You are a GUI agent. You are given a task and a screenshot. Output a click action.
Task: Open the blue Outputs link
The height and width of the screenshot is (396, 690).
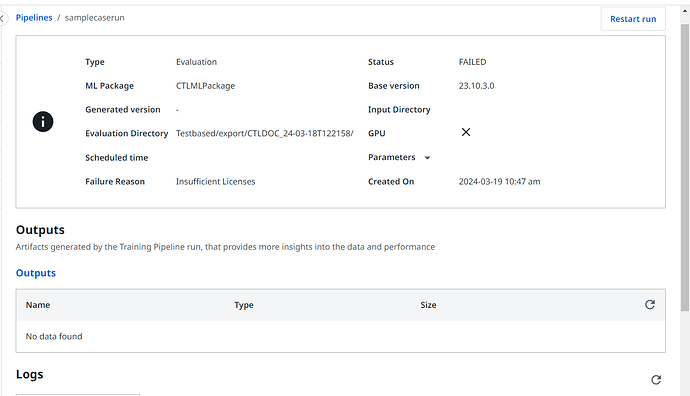[x=36, y=273]
